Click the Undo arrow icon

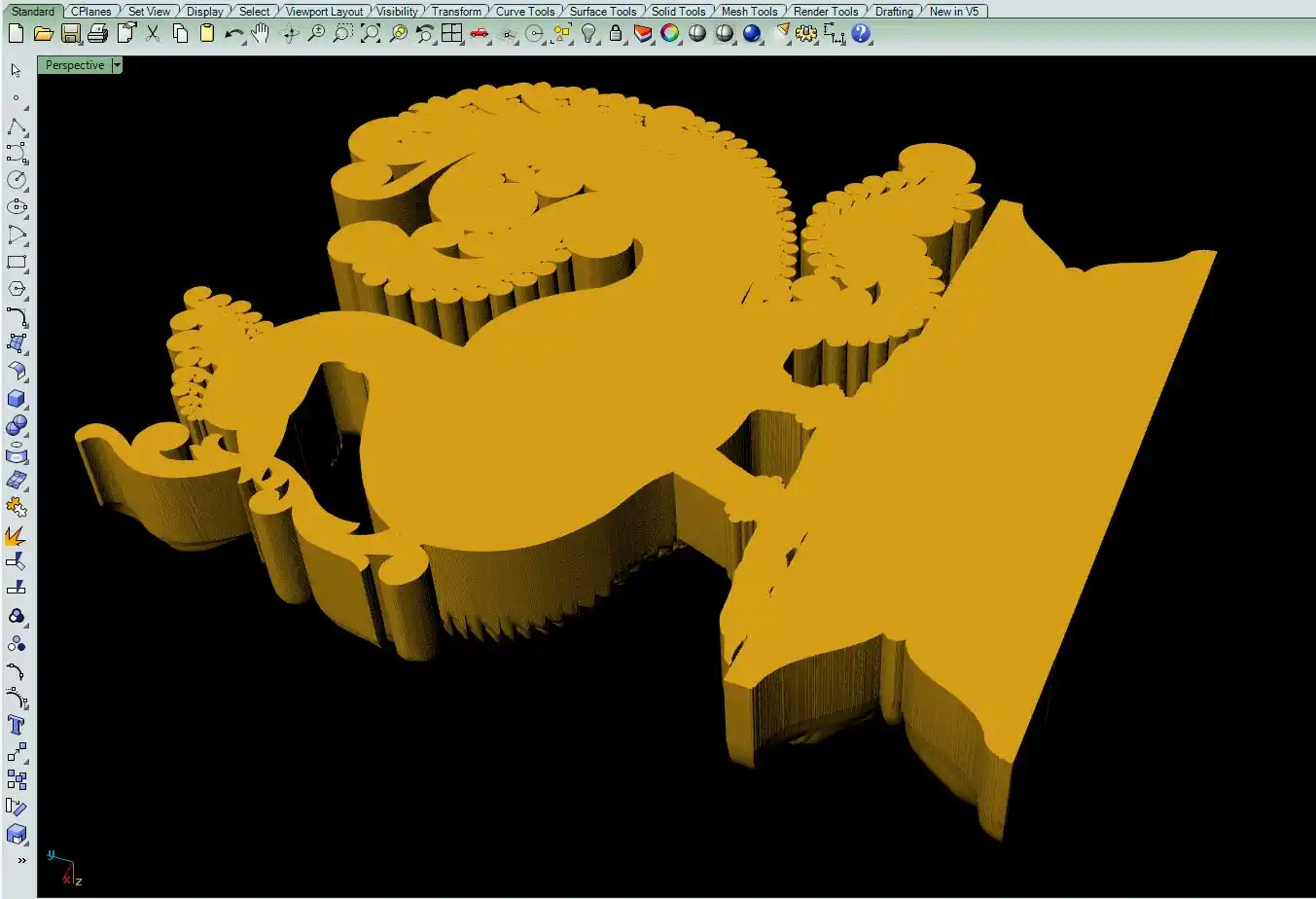pos(233,34)
